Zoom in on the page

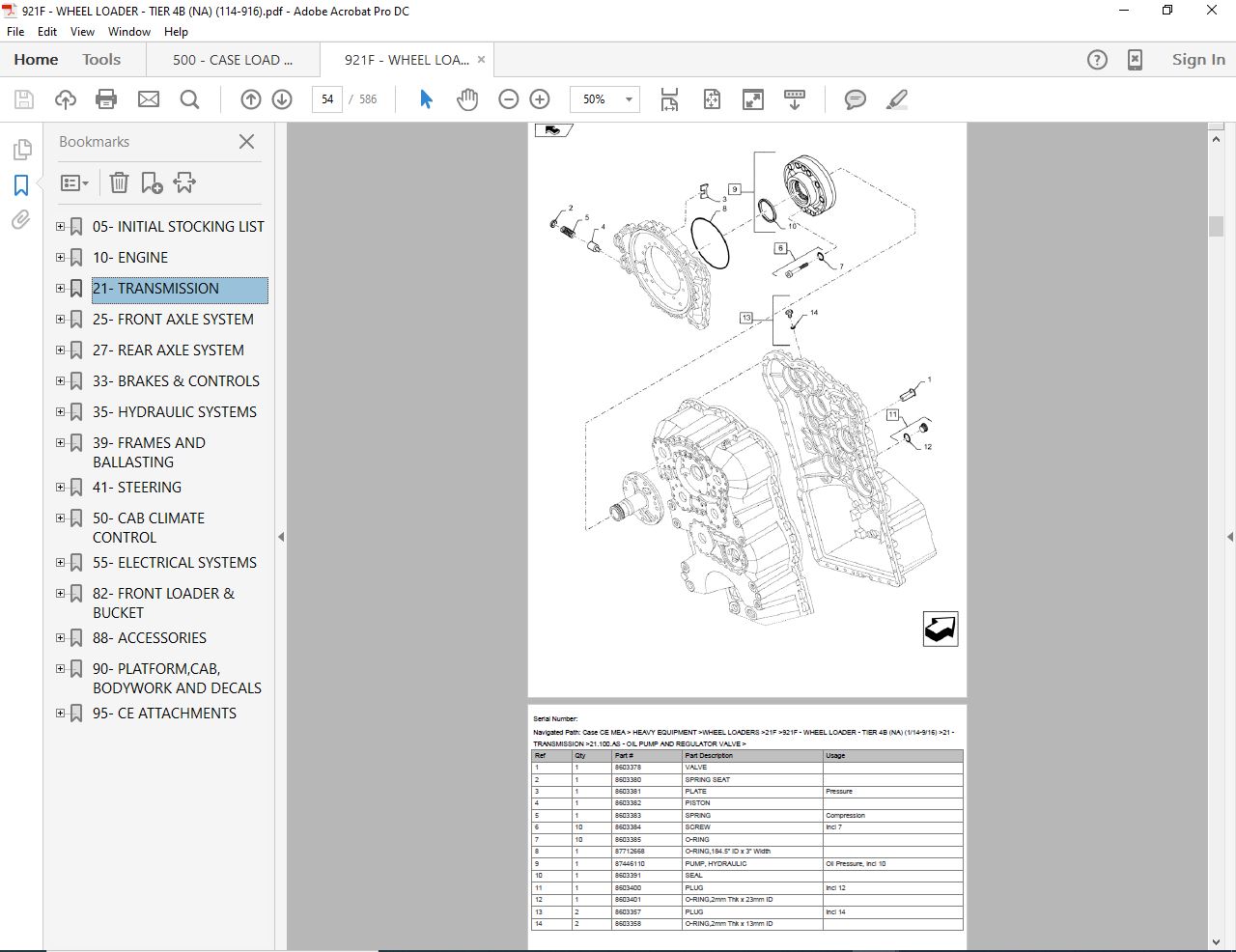click(x=539, y=98)
